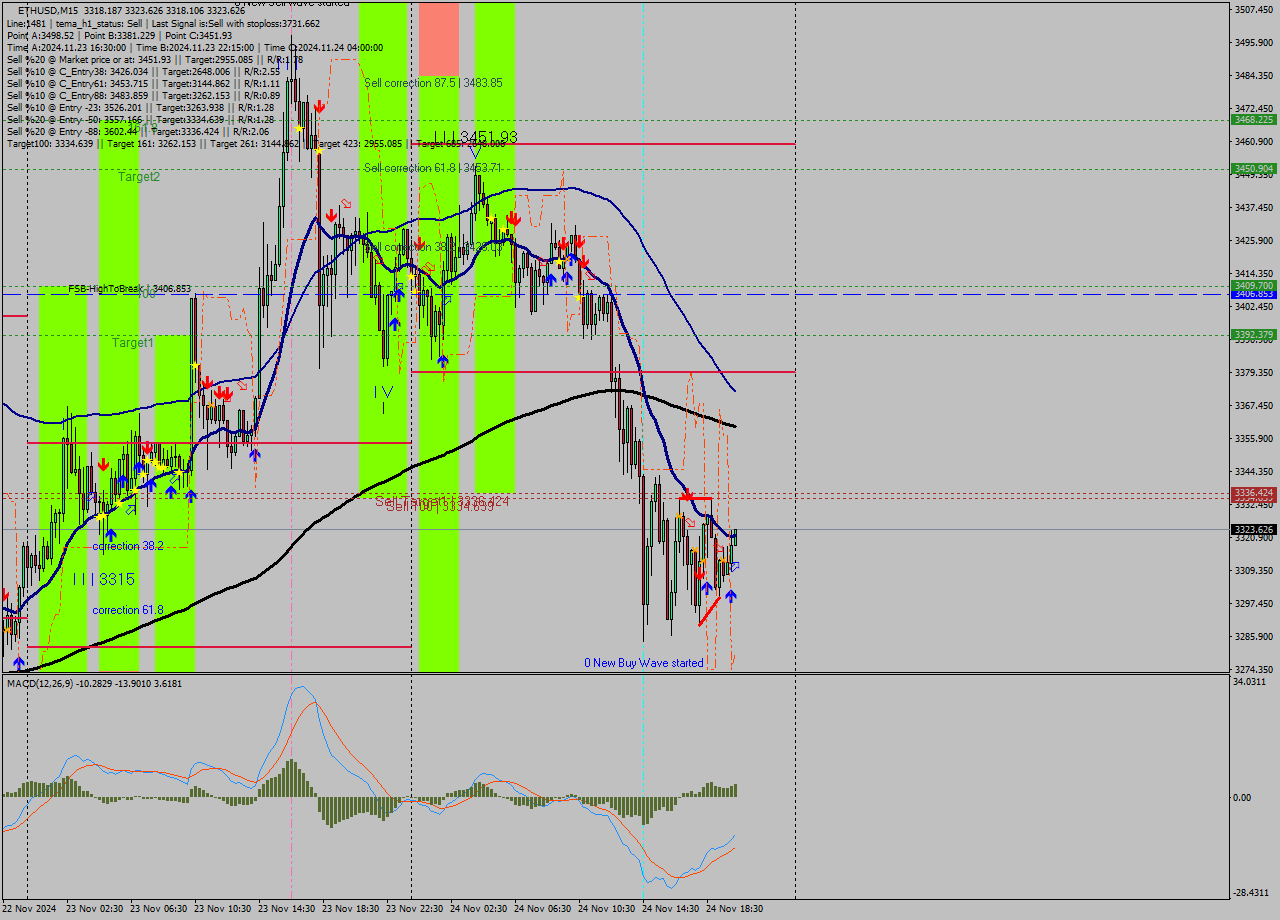Select the 'Sell correction 87.5 | 3483.85' label

[435, 83]
